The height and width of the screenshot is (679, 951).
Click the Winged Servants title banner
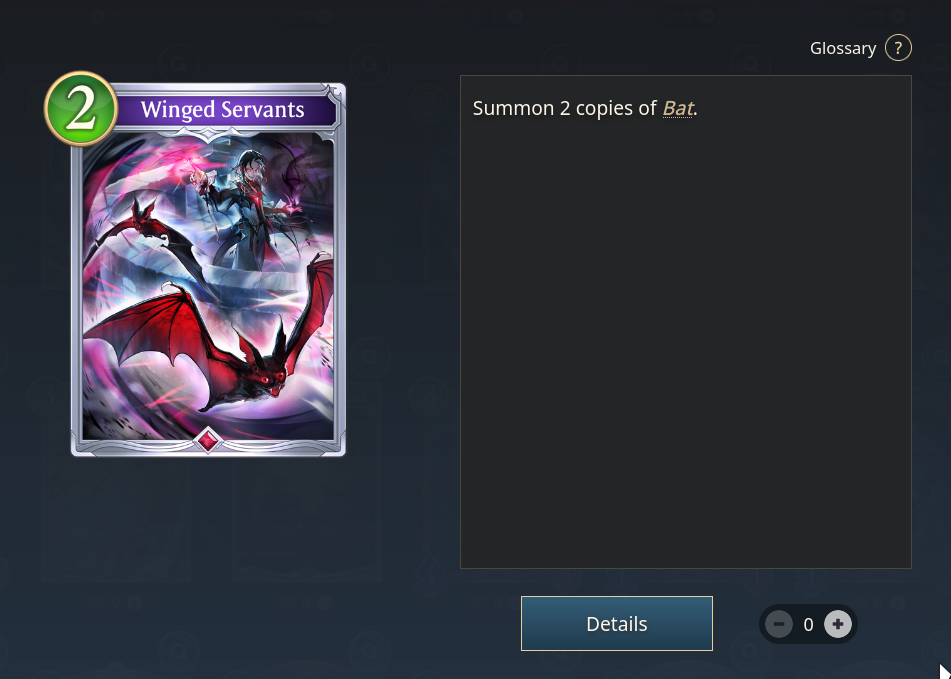click(x=223, y=110)
